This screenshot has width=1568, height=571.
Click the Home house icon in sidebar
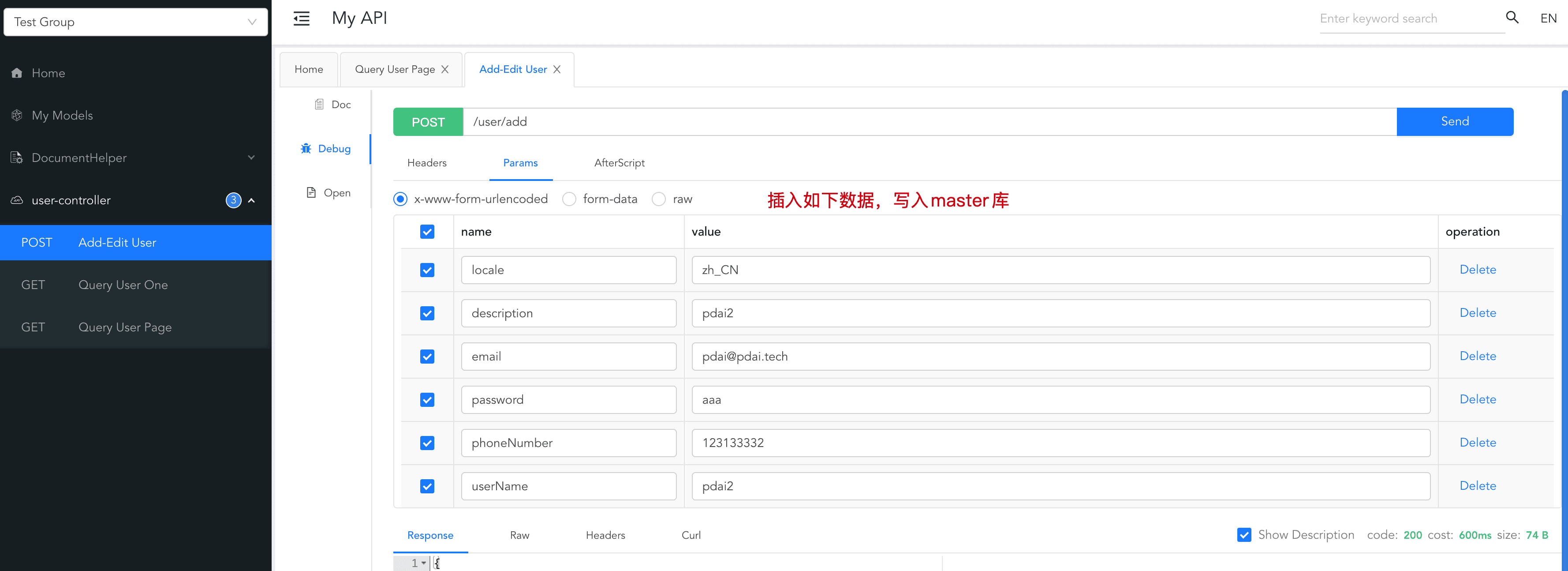17,73
